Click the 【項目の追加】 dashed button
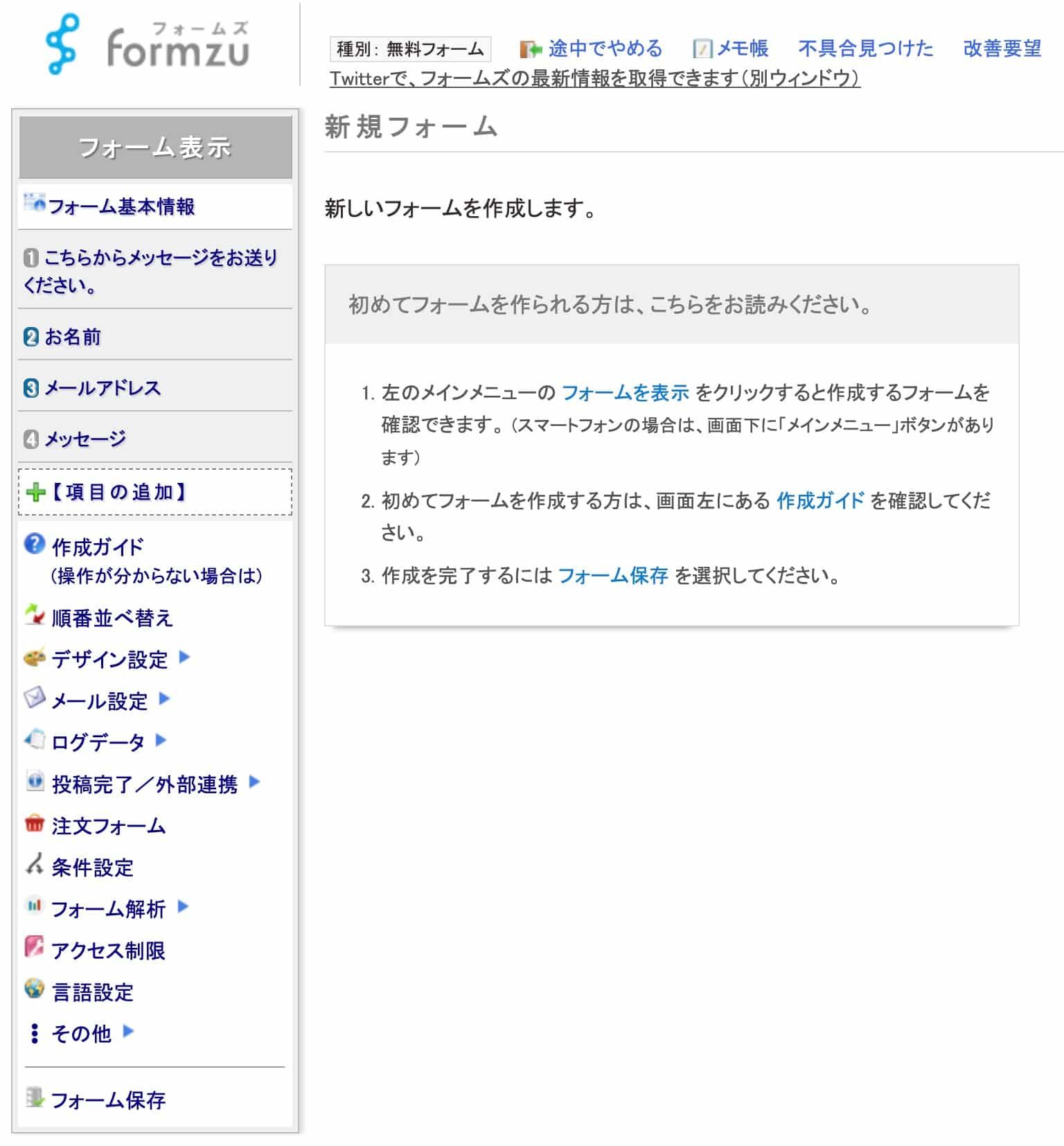The height and width of the screenshot is (1146, 1064). tap(155, 492)
